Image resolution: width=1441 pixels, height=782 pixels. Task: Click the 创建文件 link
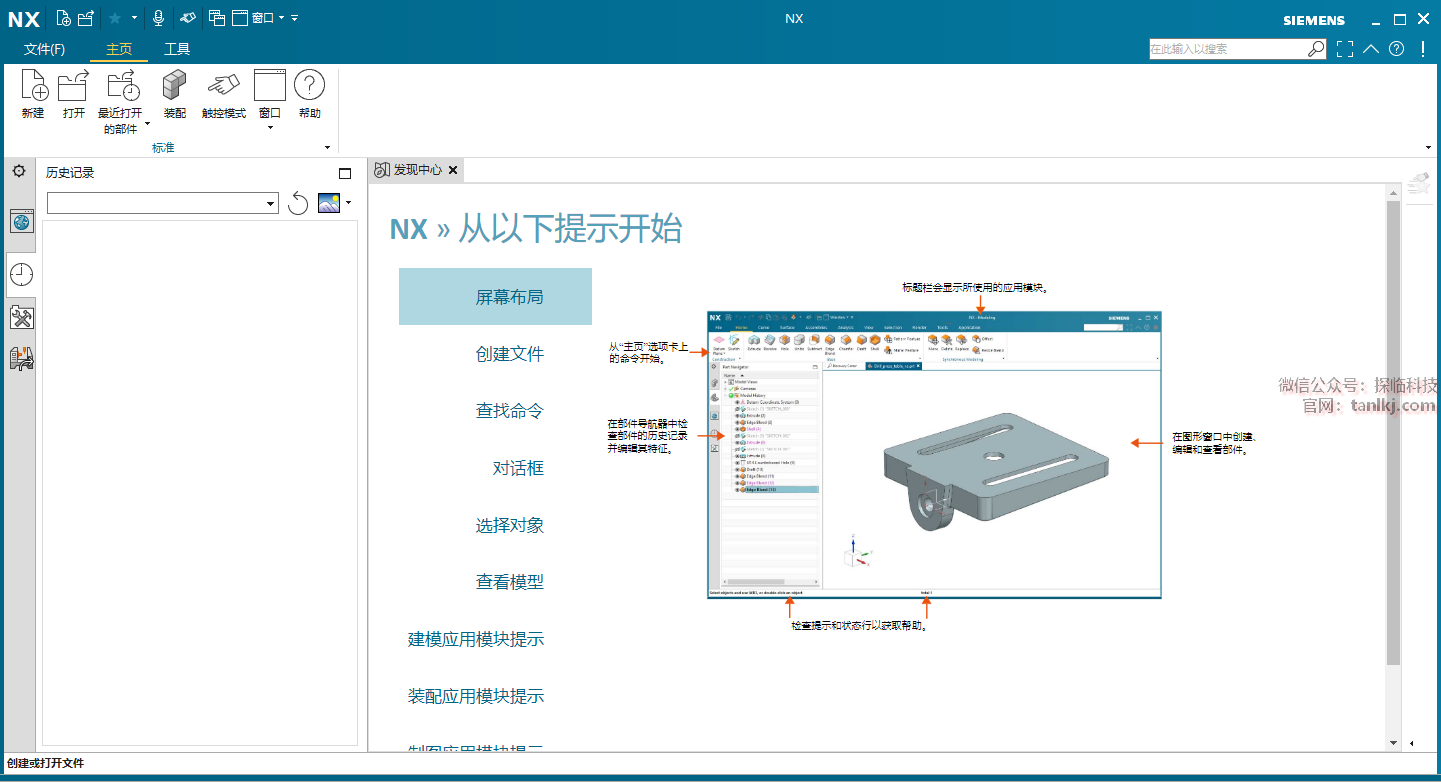[x=509, y=354]
